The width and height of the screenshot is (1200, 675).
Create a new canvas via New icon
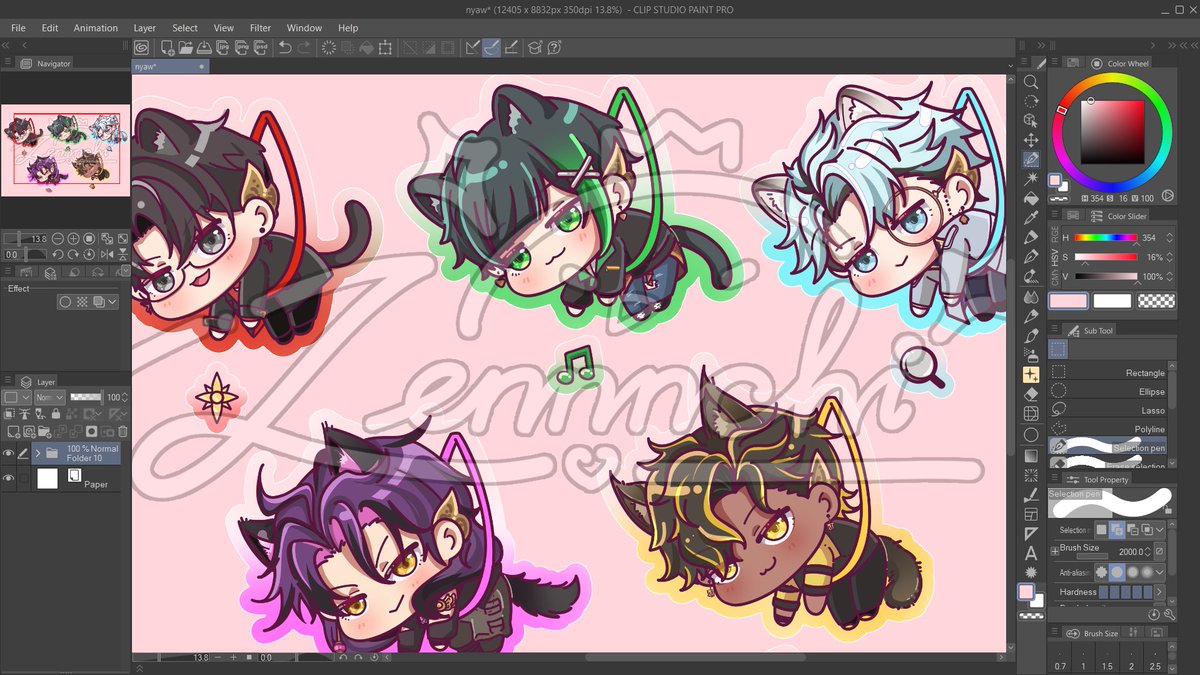click(168, 47)
